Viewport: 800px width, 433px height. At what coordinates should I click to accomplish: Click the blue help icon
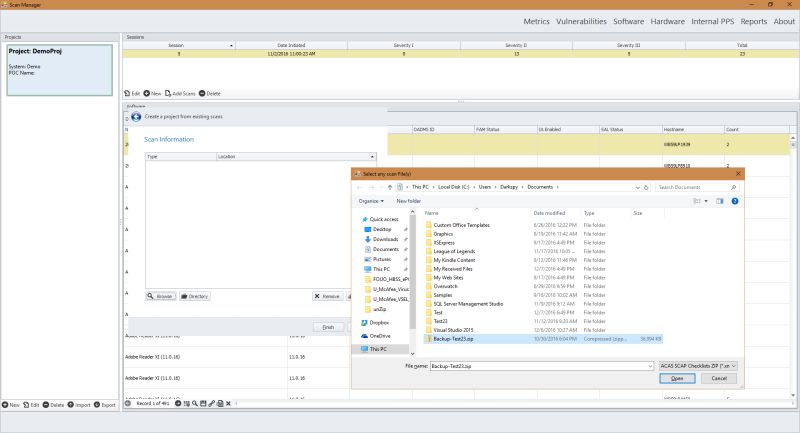735,201
